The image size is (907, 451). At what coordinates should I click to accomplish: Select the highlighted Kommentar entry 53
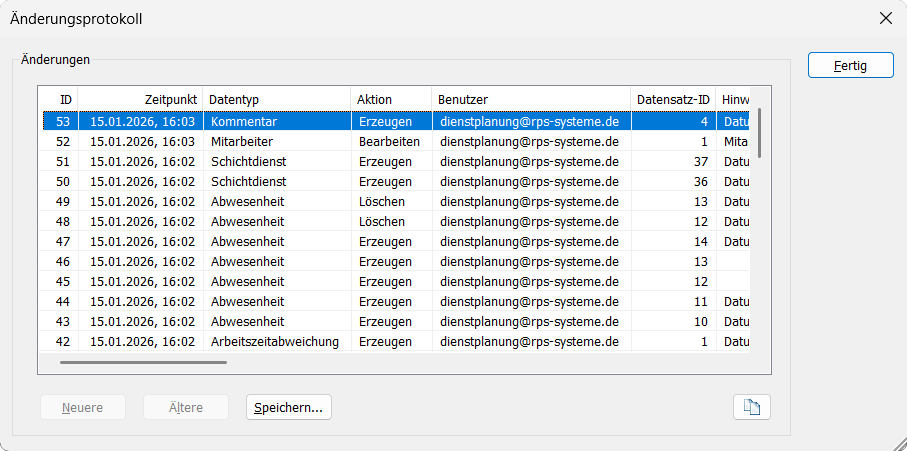396,121
